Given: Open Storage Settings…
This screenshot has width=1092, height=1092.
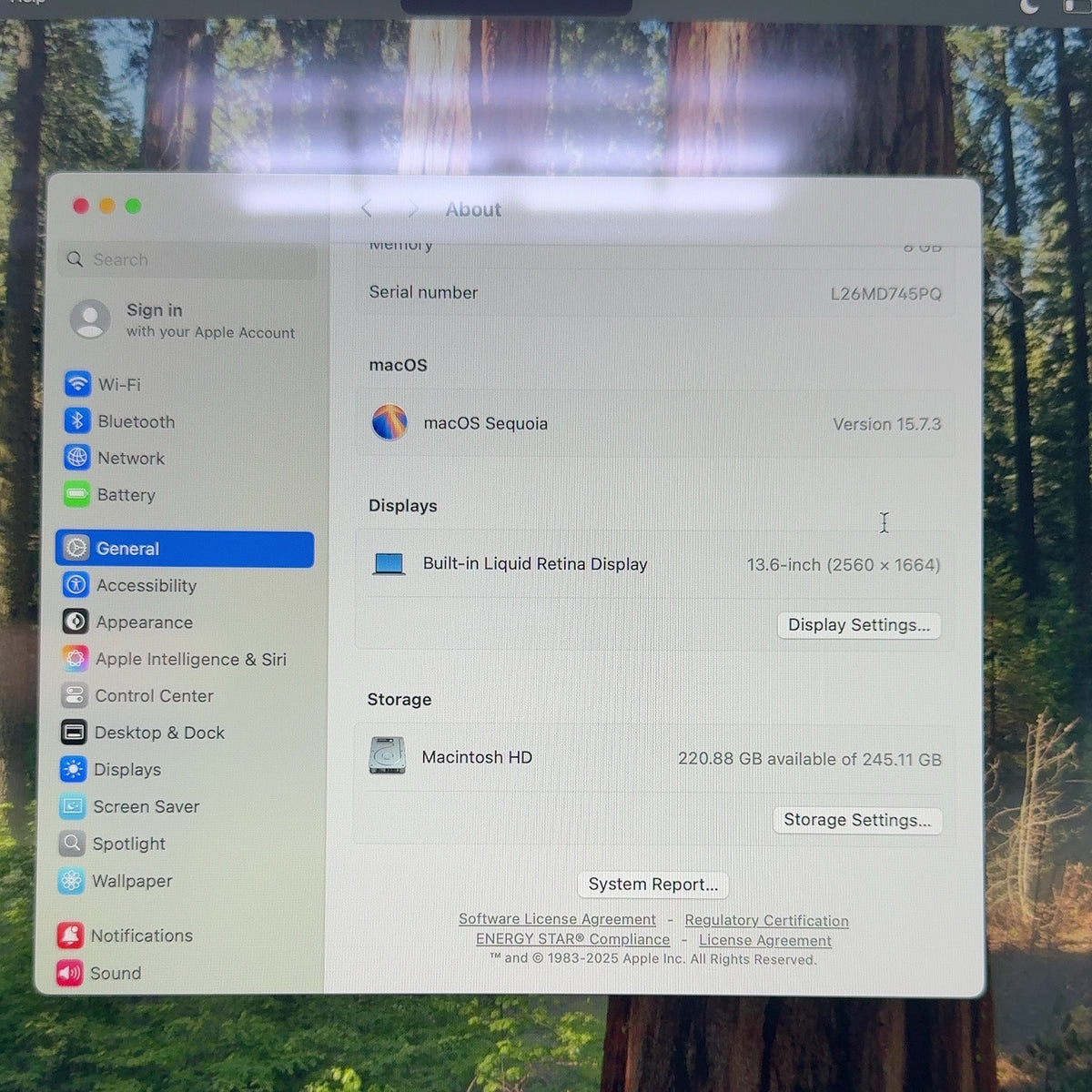Looking at the screenshot, I should pos(857,820).
